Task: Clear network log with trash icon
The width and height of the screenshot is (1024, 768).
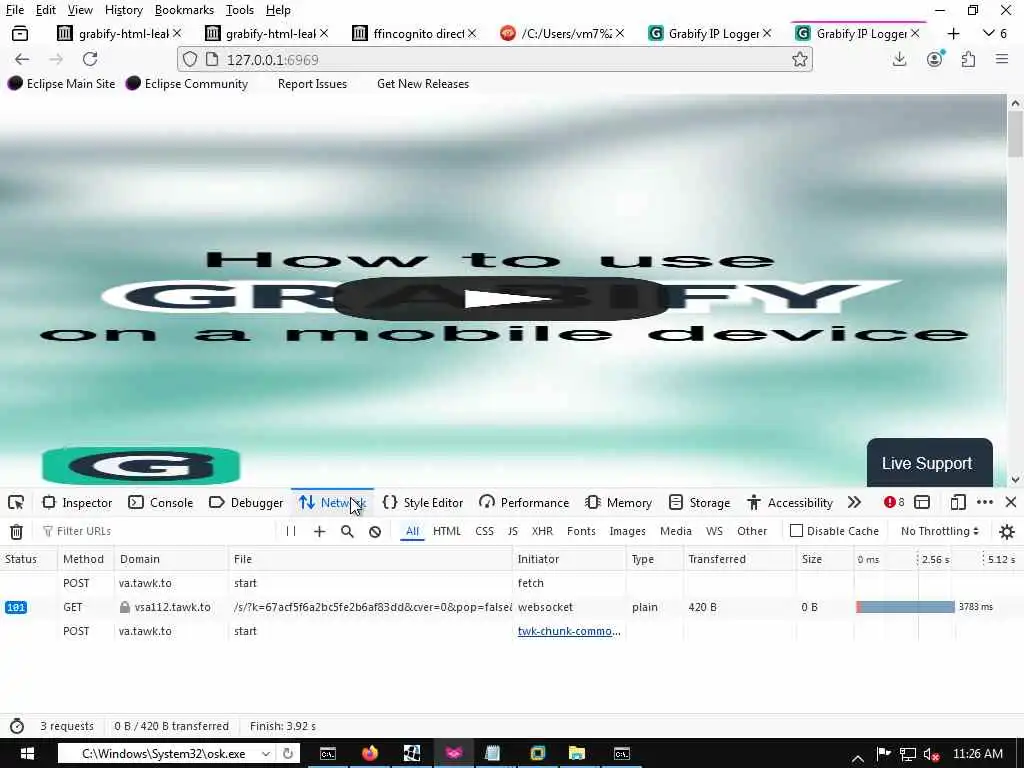Action: click(x=16, y=532)
